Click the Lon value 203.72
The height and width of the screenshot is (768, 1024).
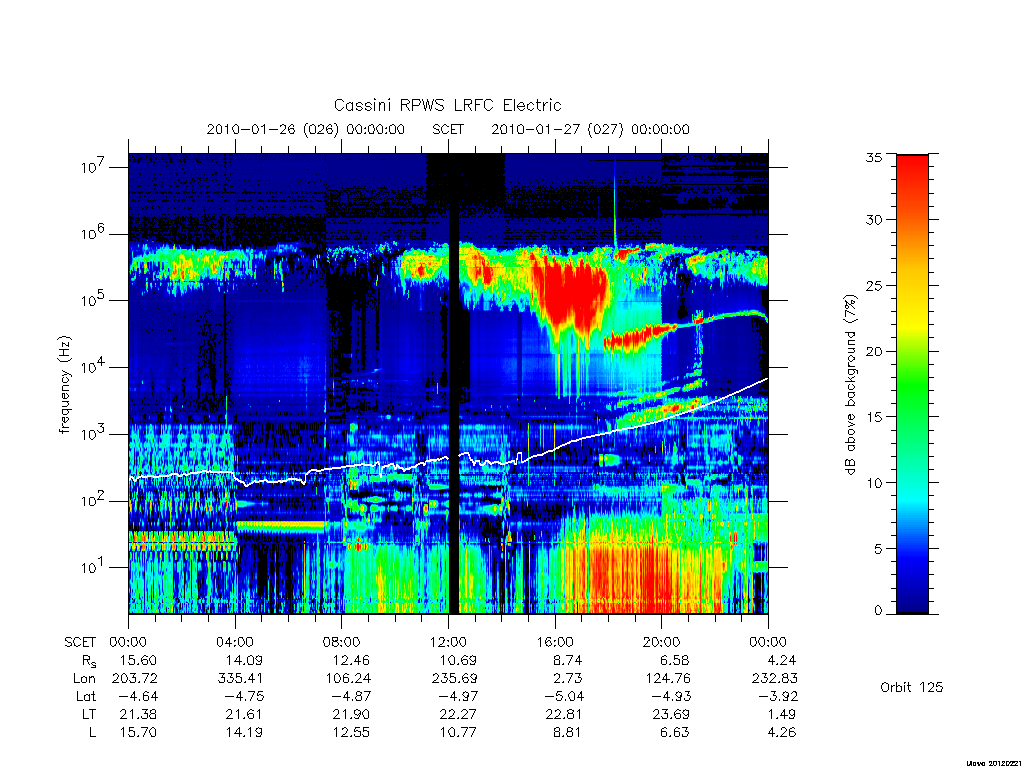pos(135,679)
